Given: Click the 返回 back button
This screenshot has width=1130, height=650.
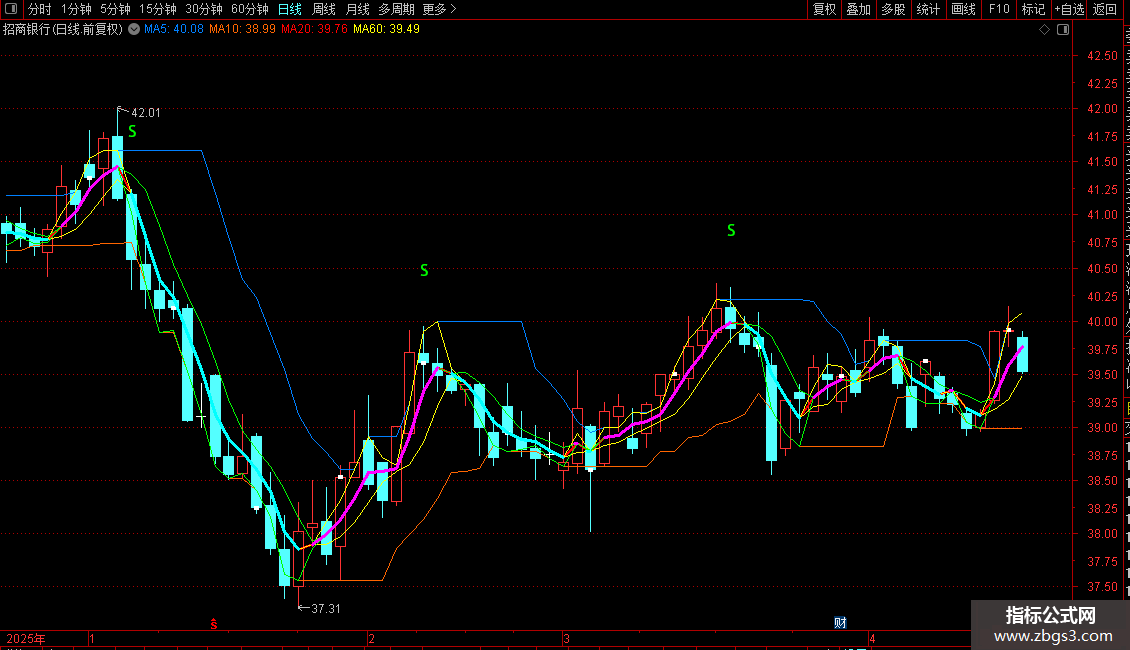Looking at the screenshot, I should (x=1104, y=9).
